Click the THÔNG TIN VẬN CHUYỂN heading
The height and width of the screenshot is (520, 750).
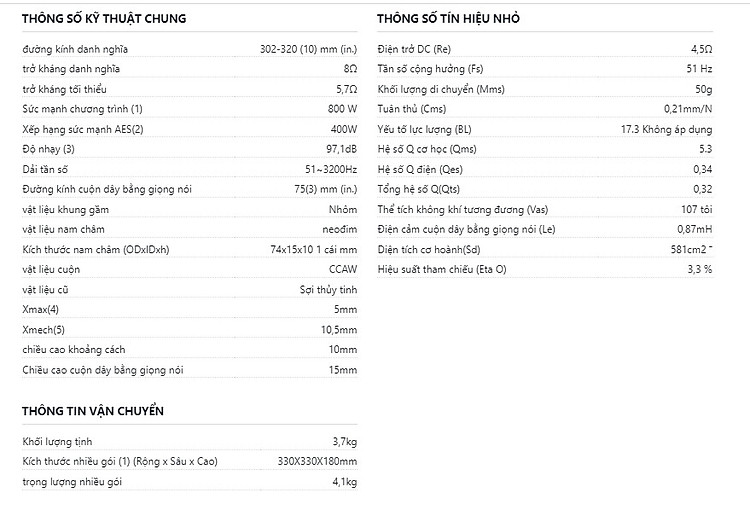click(x=93, y=411)
